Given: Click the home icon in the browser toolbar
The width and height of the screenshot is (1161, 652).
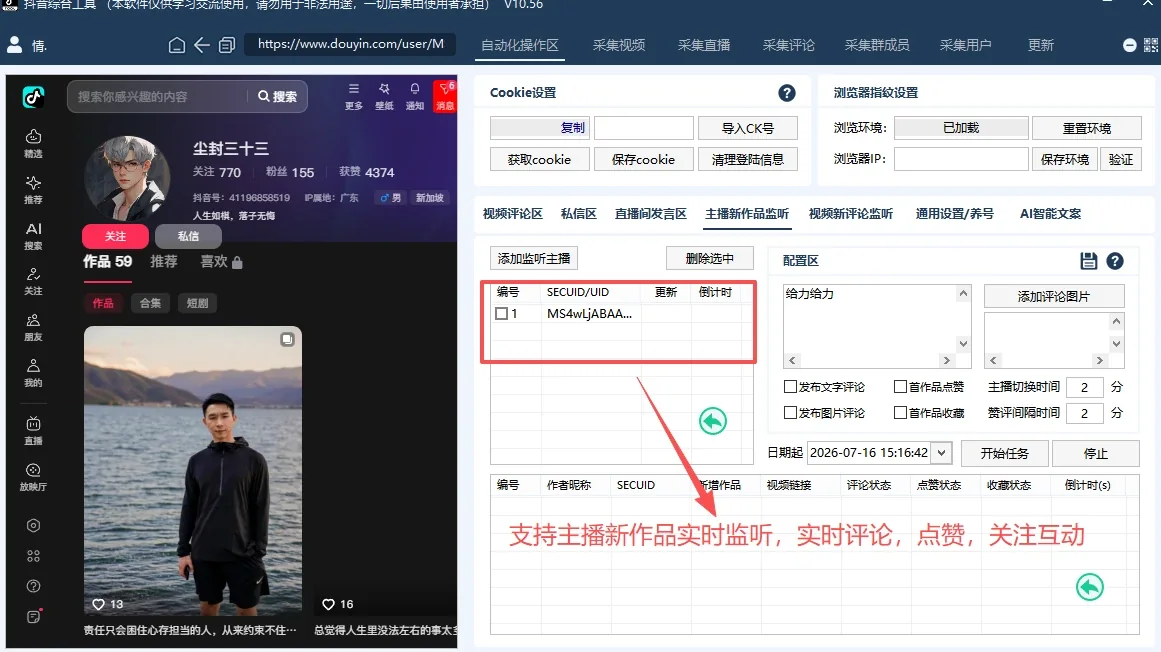Looking at the screenshot, I should [x=177, y=45].
